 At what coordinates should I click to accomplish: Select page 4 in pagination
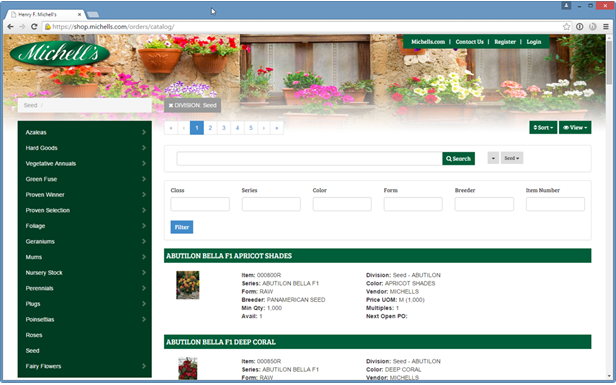[x=237, y=128]
